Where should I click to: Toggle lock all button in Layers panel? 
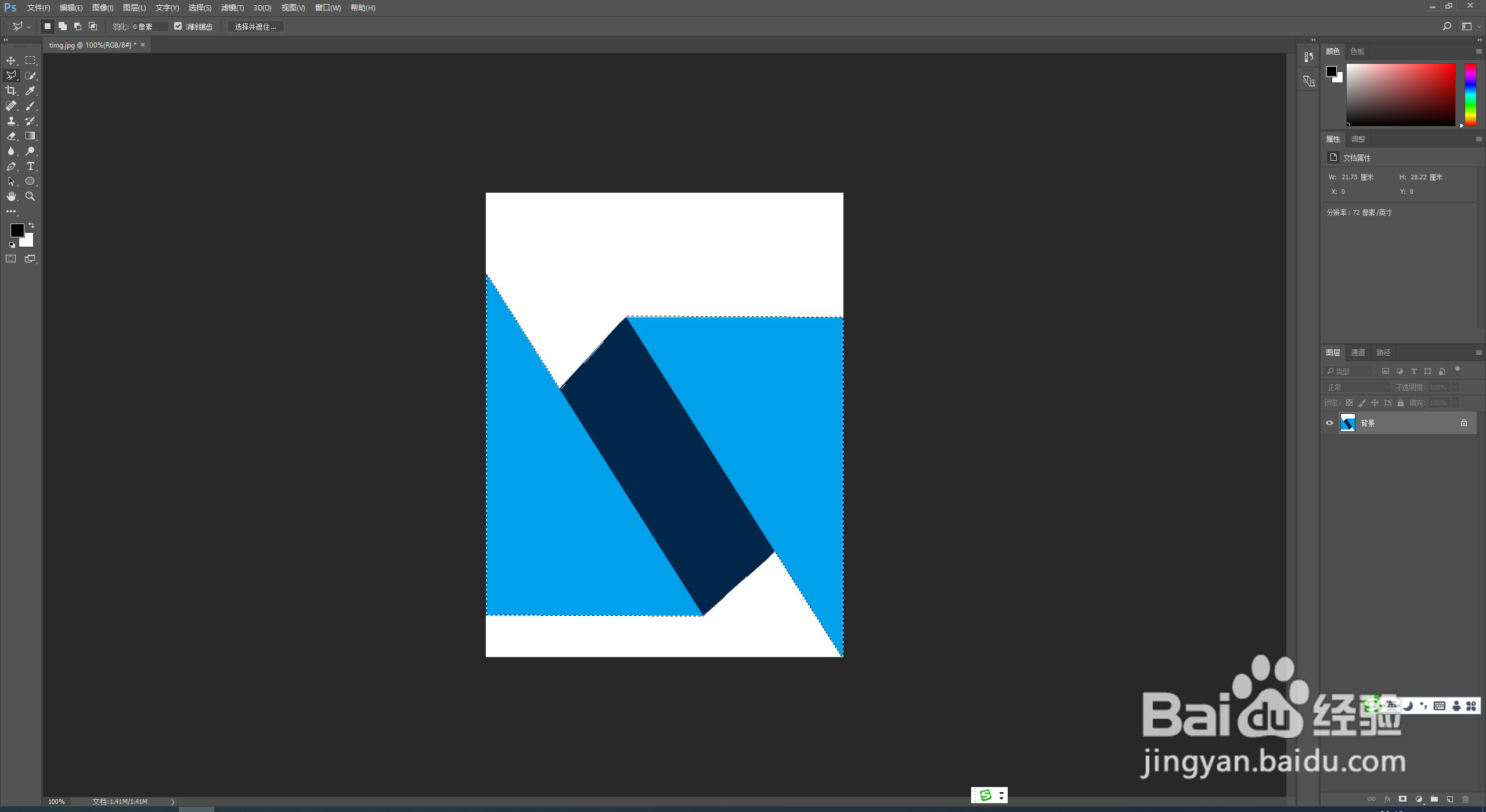pyautogui.click(x=1401, y=403)
